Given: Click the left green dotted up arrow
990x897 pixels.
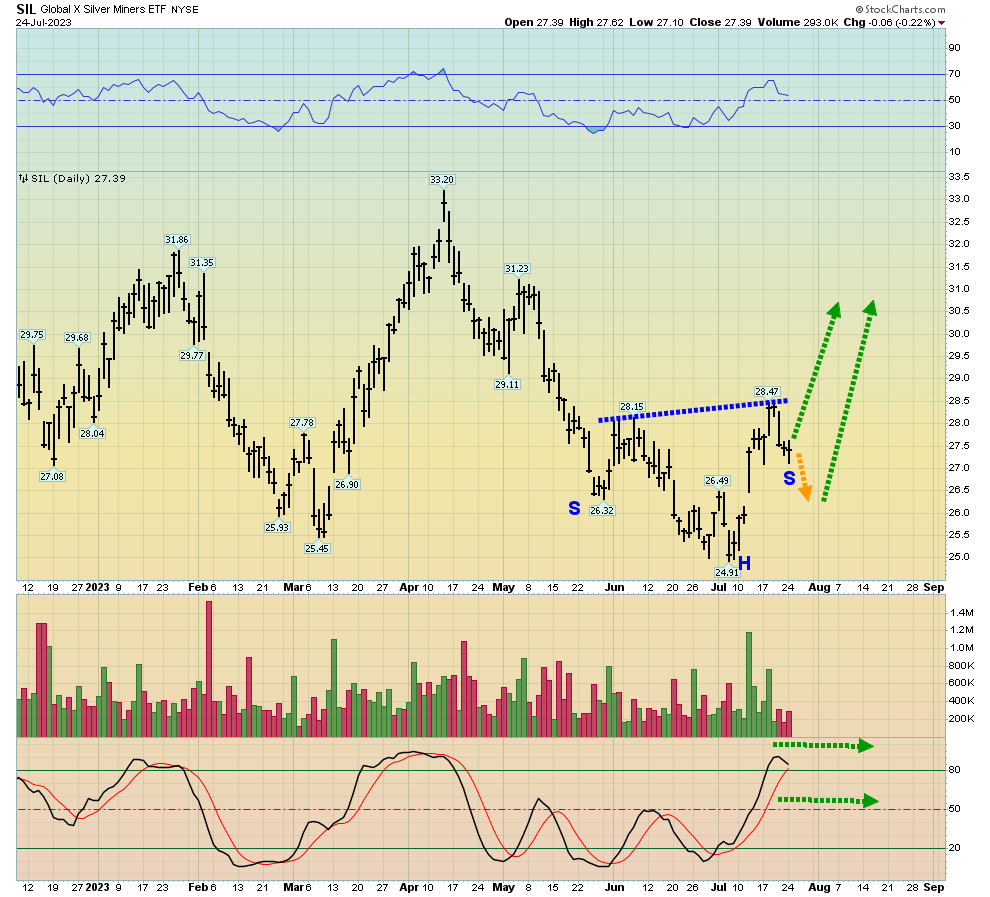Looking at the screenshot, I should click(x=816, y=371).
